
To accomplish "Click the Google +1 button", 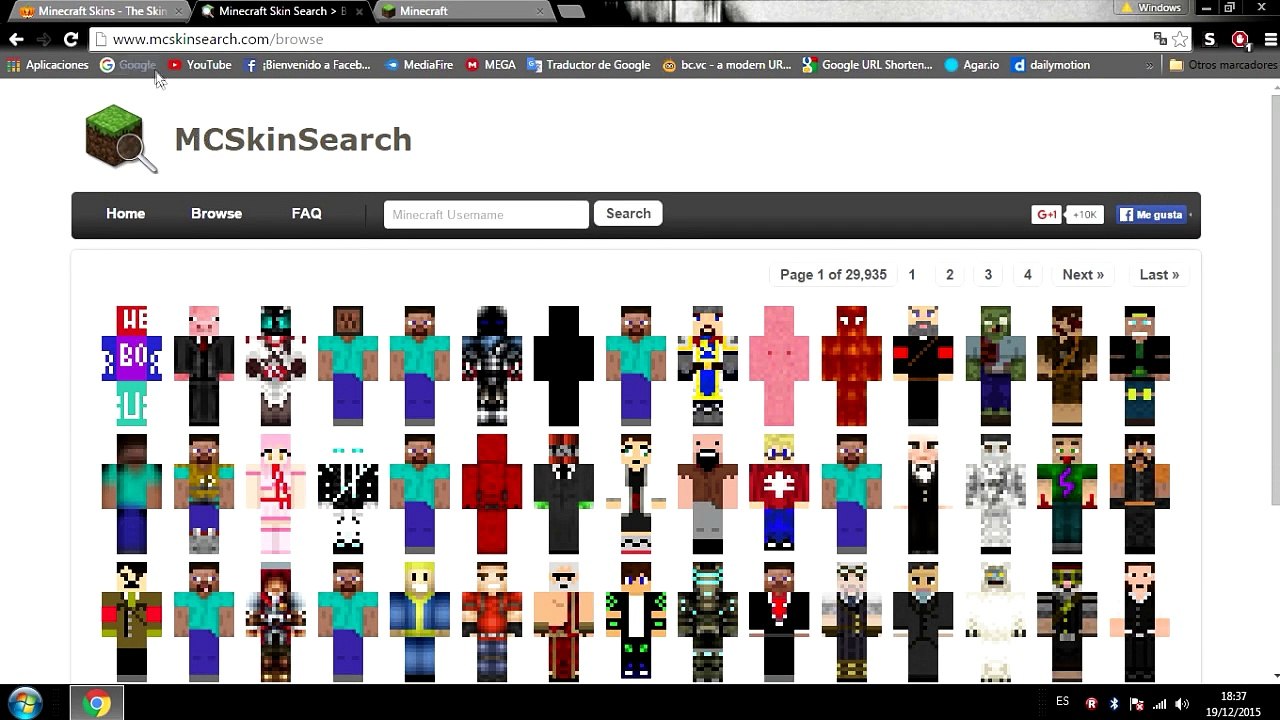I will [x=1046, y=214].
